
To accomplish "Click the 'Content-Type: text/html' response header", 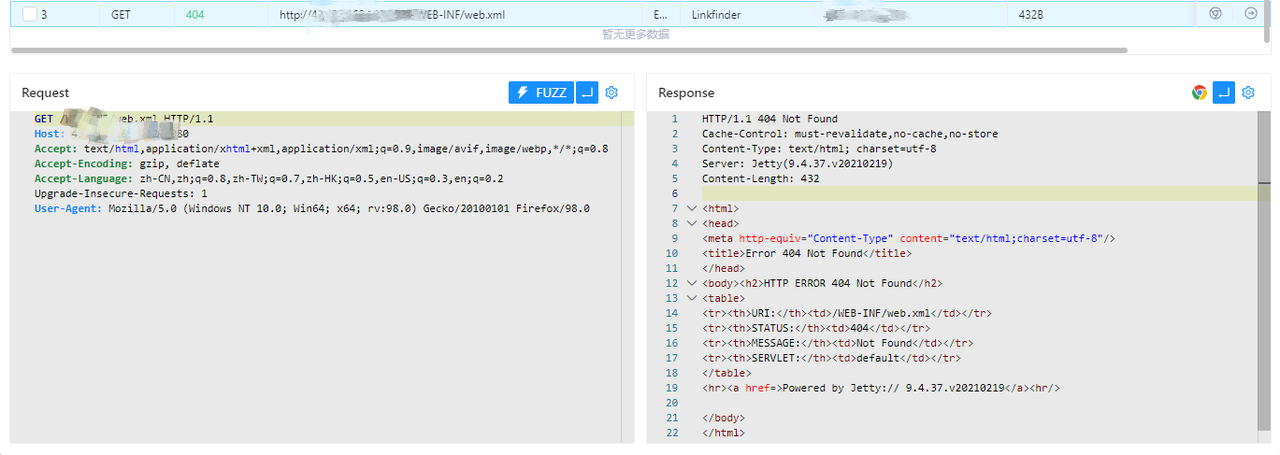I will pos(819,149).
